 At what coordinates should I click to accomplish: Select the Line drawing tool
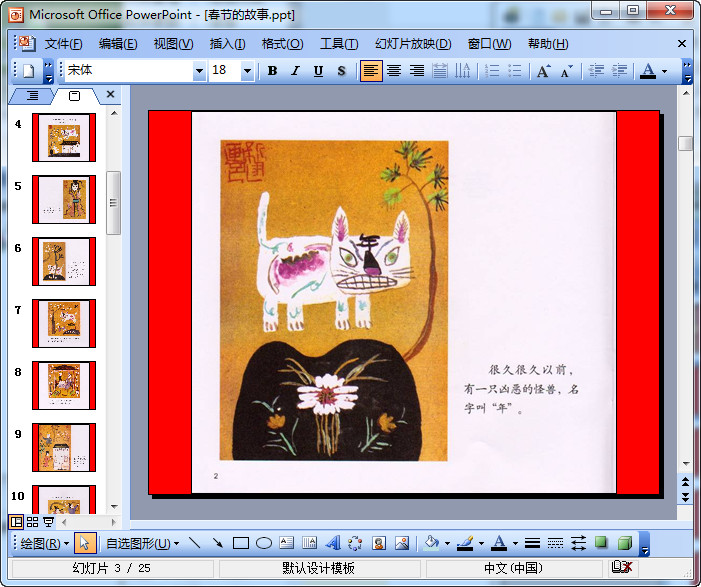tap(194, 544)
